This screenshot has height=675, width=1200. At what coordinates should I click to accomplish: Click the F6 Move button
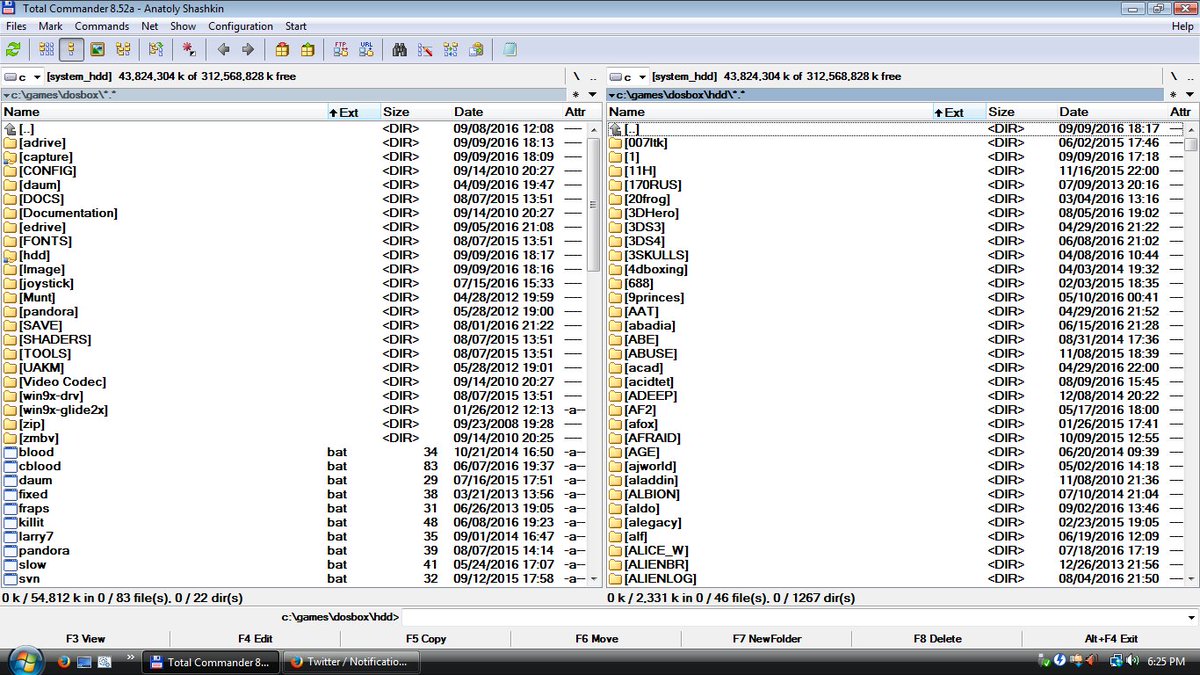pos(597,639)
